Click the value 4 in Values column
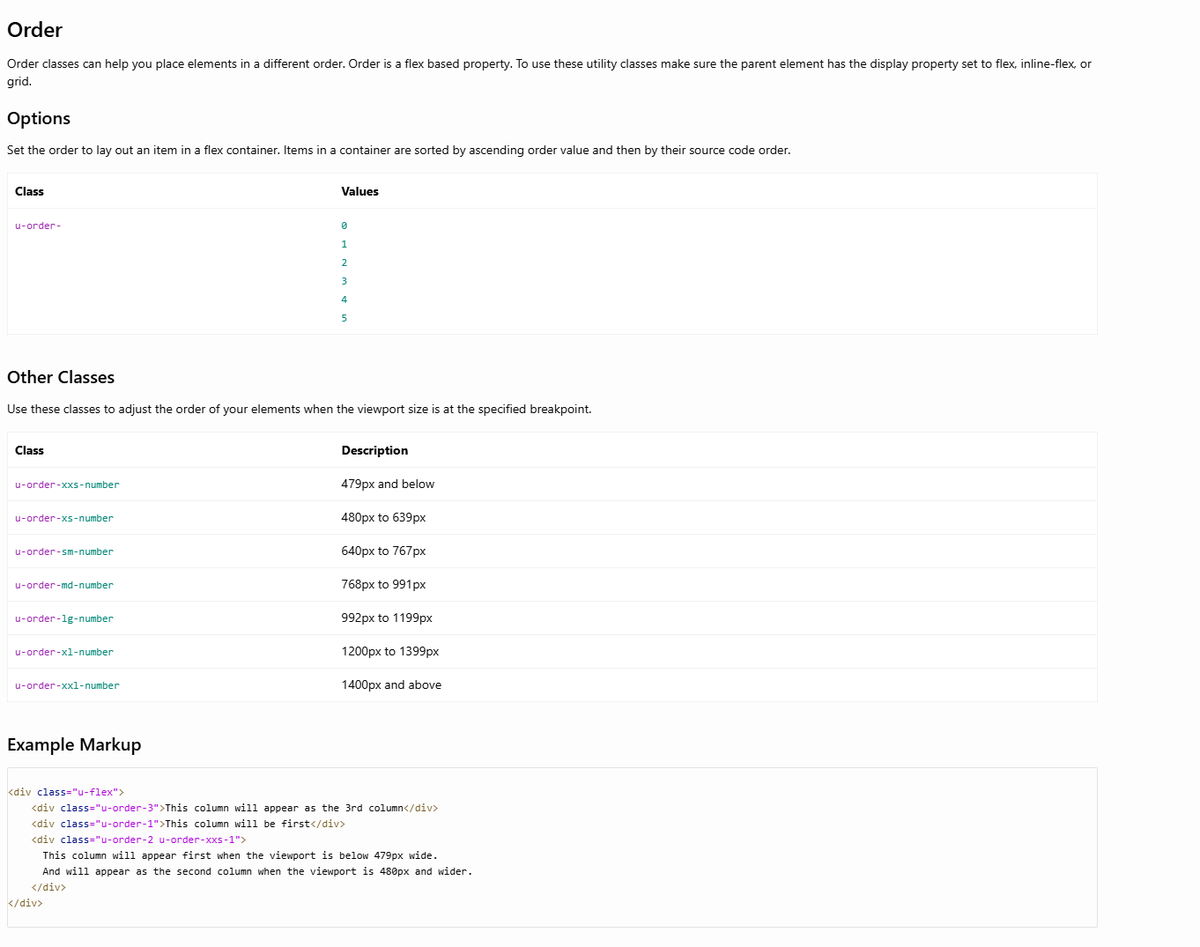 click(344, 300)
